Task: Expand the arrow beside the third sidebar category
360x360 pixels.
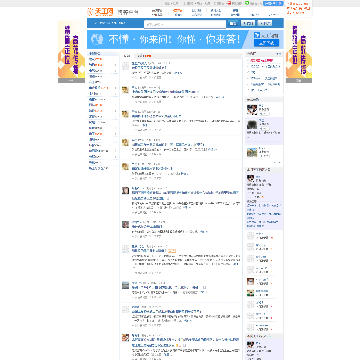Action: pyautogui.click(x=115, y=65)
